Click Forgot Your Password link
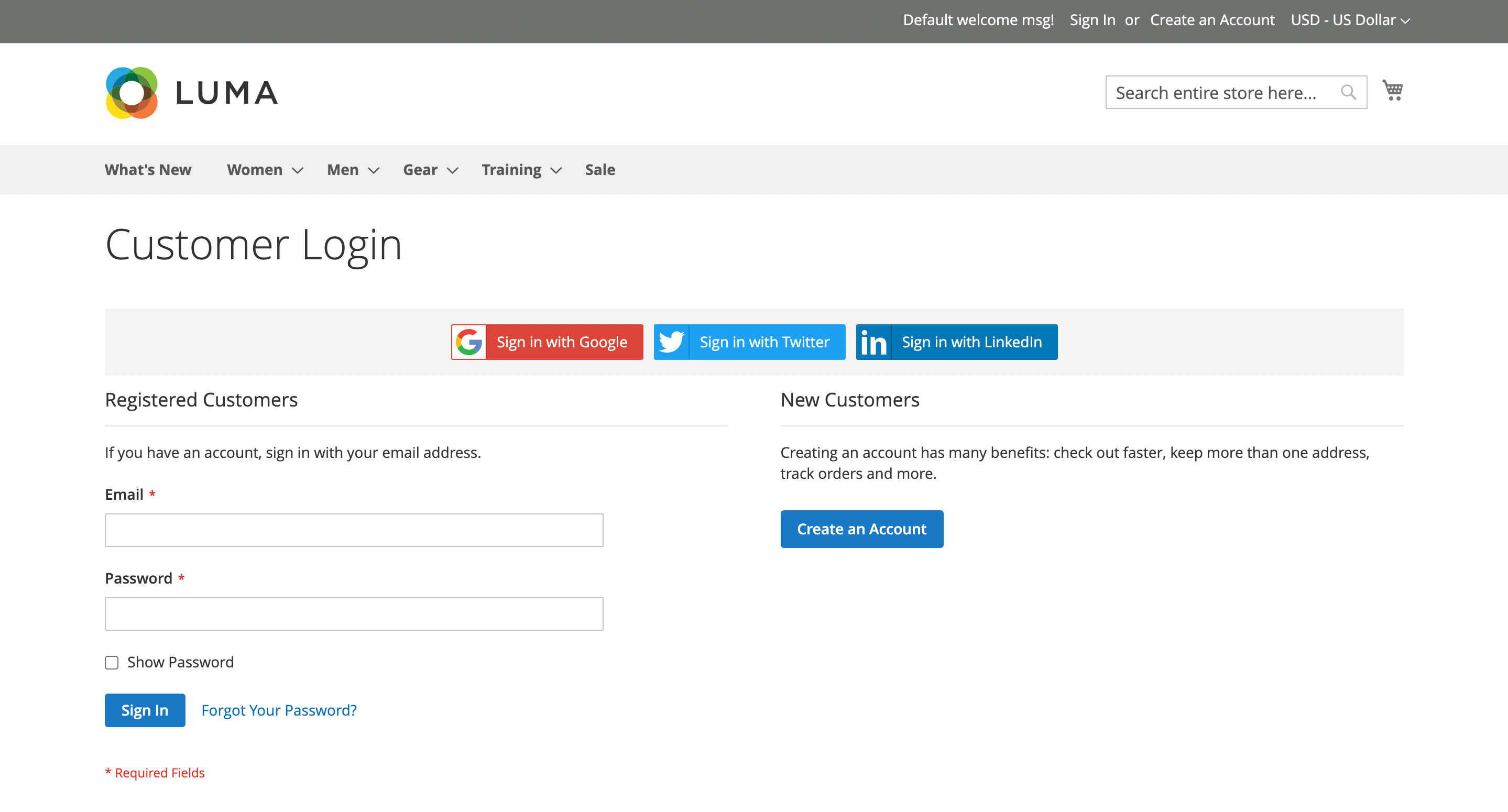 click(279, 710)
